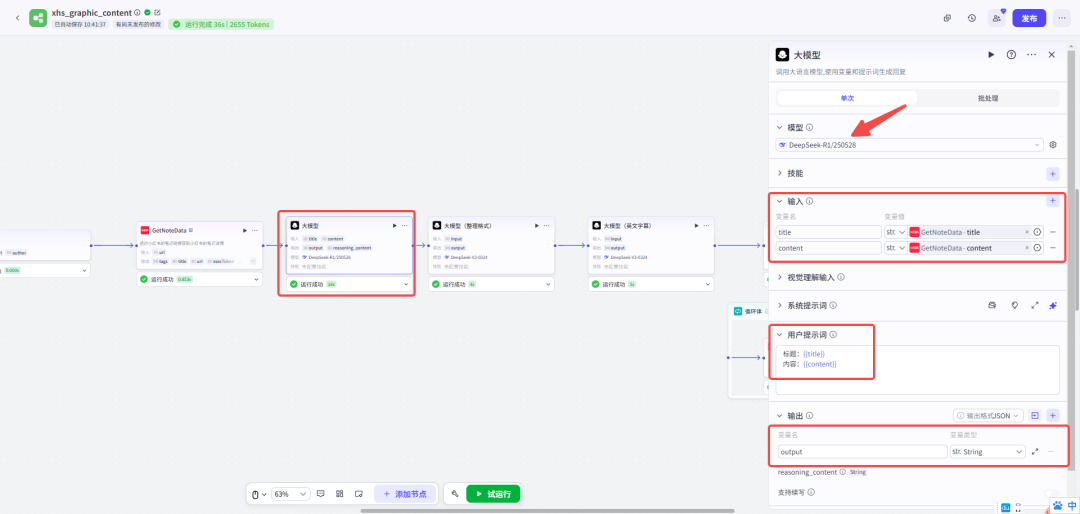Click the grid layout icon in bottom toolbar
The height and width of the screenshot is (514, 1080).
click(340, 494)
